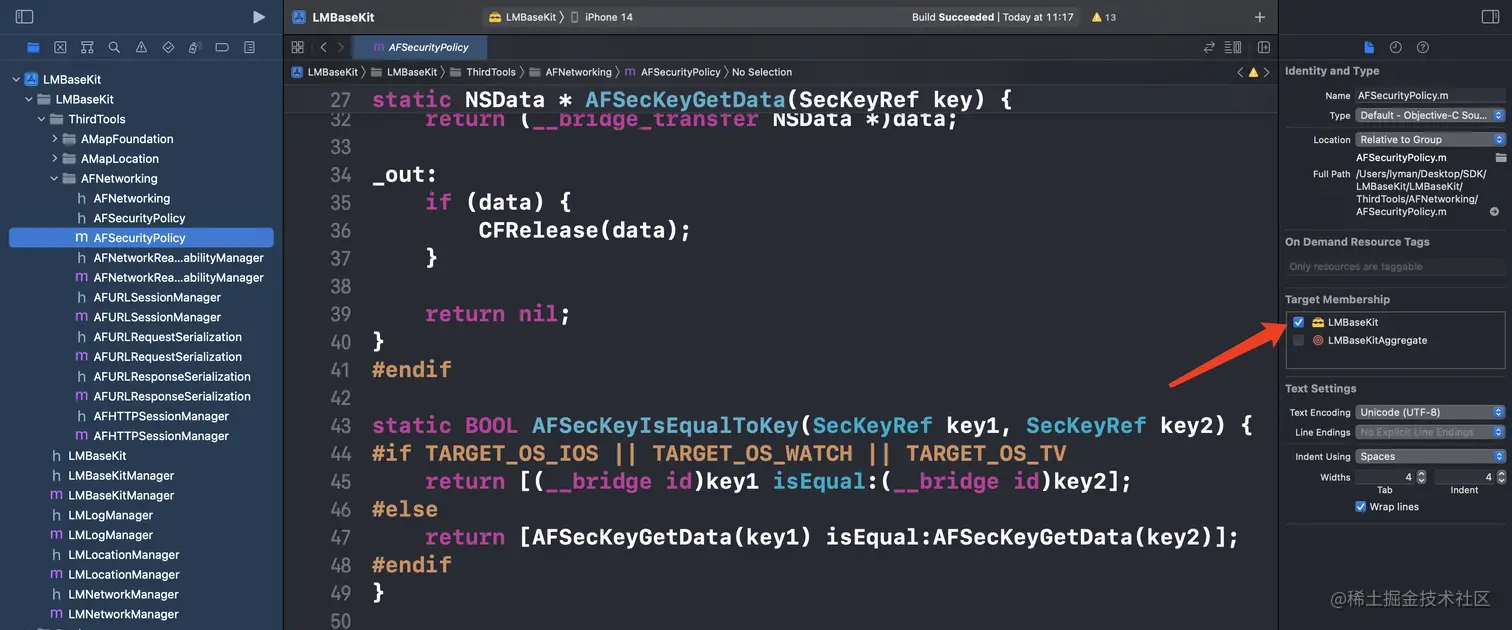Open the related items grid menu

297,47
